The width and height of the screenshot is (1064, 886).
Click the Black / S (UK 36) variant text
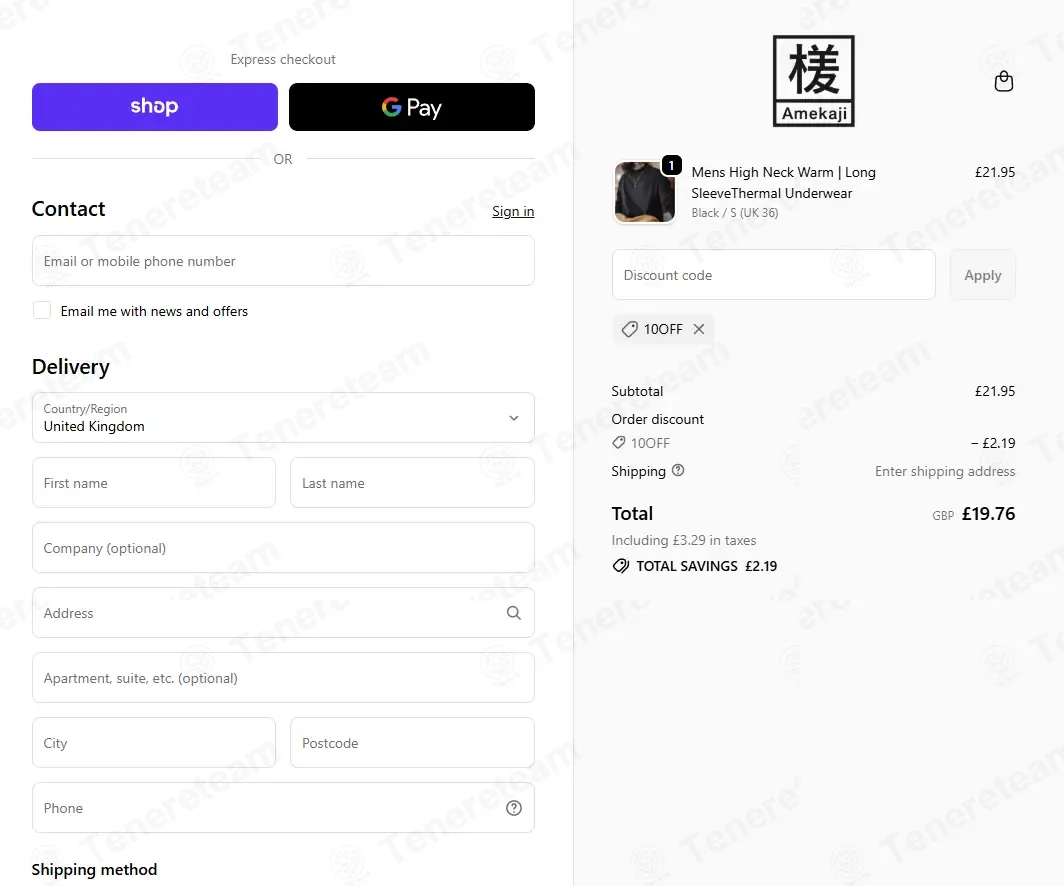pyautogui.click(x=735, y=213)
